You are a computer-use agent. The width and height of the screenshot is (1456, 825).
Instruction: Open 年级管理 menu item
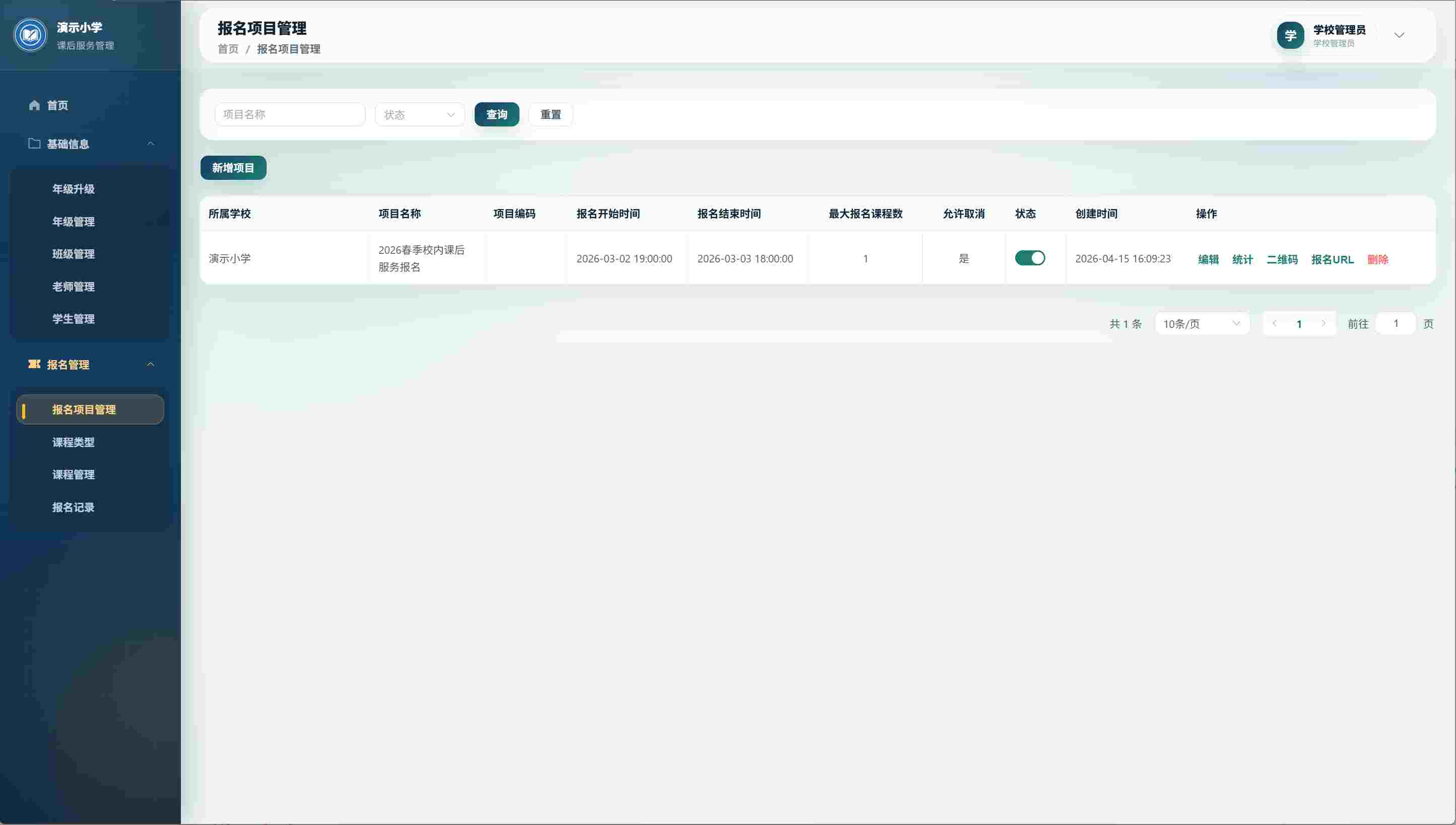point(74,222)
